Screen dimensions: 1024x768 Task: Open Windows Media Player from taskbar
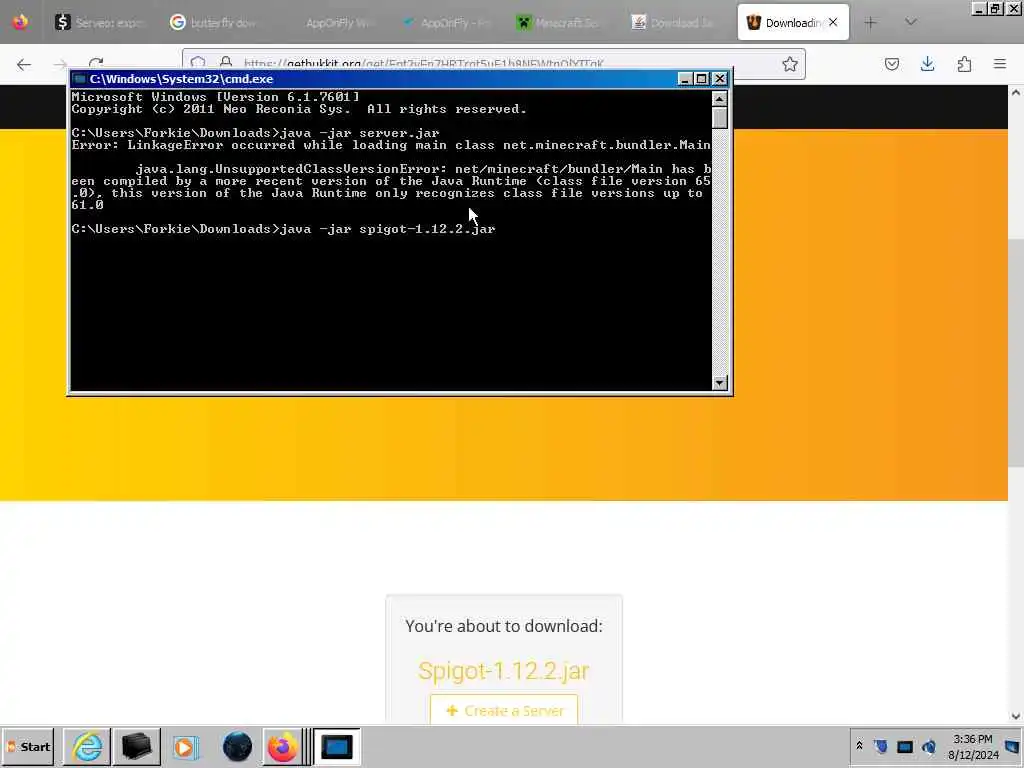point(185,746)
